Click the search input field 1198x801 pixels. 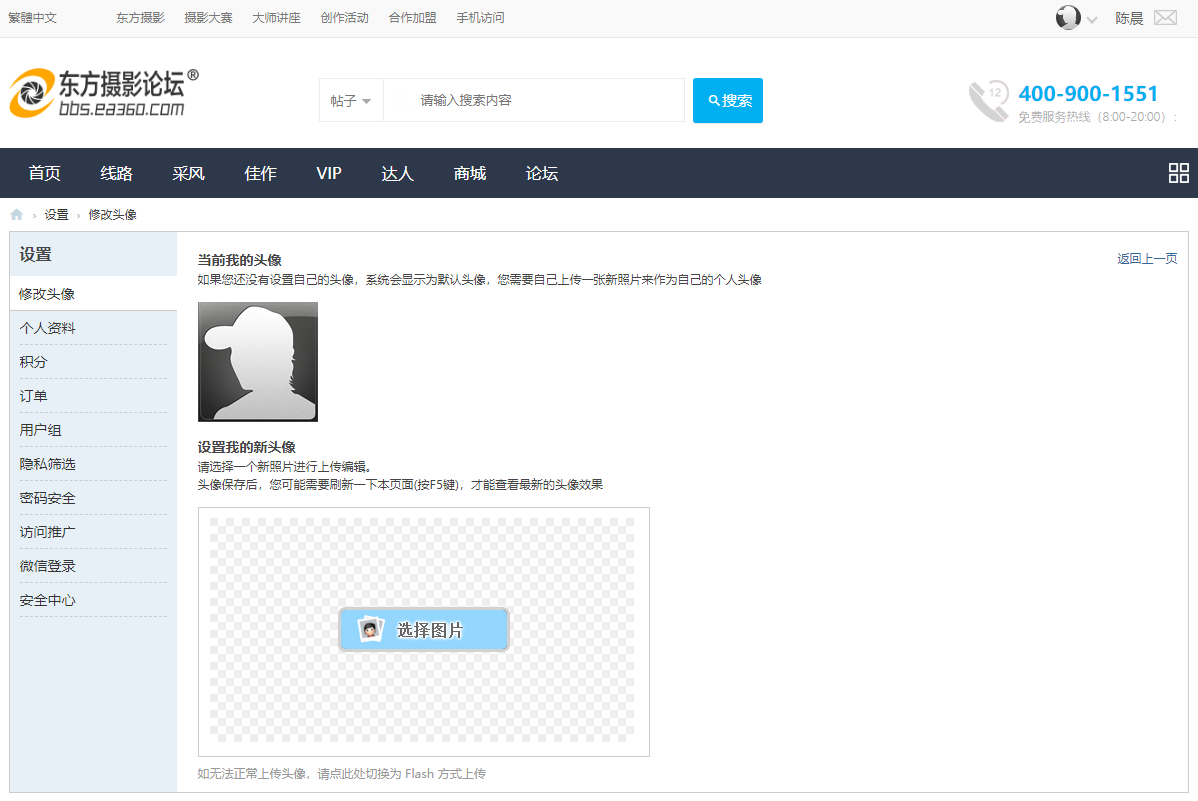coord(535,99)
